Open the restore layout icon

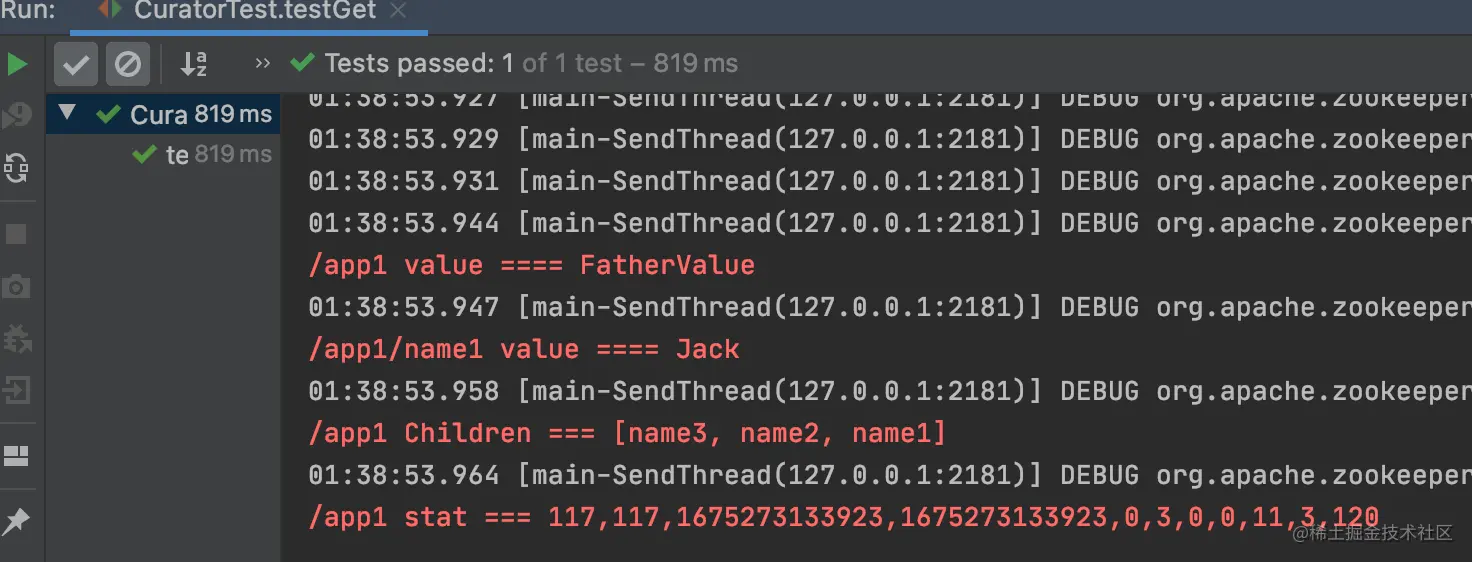click(17, 457)
